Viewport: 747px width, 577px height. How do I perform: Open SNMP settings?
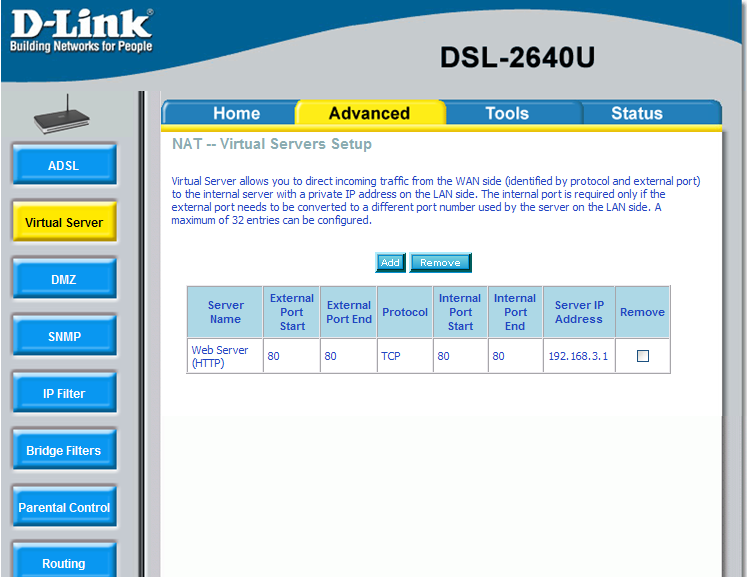click(x=64, y=336)
